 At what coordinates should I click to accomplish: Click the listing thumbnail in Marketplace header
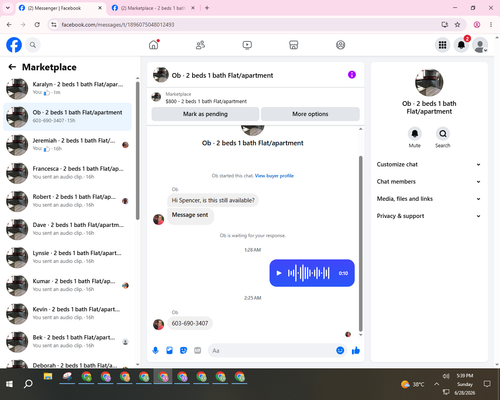click(156, 97)
